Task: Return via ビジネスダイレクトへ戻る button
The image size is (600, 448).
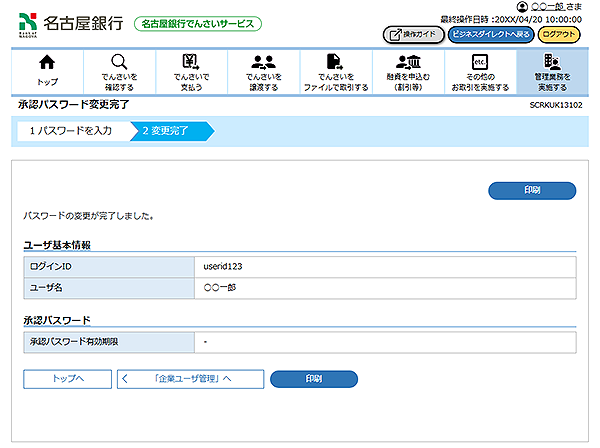Action: pyautogui.click(x=490, y=34)
